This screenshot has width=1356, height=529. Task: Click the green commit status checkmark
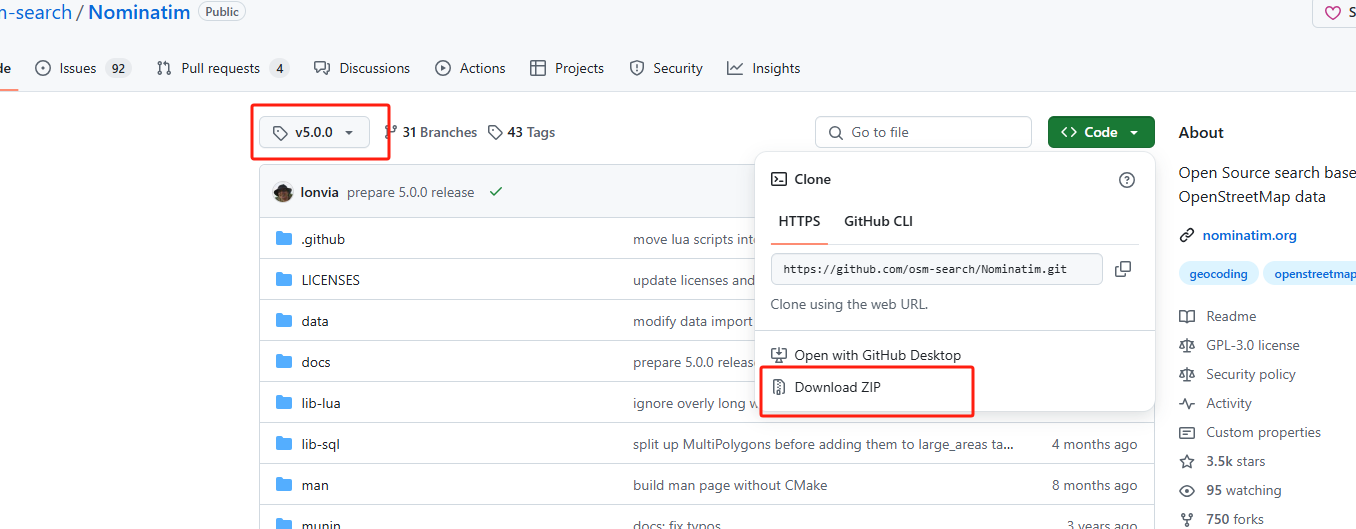(496, 192)
